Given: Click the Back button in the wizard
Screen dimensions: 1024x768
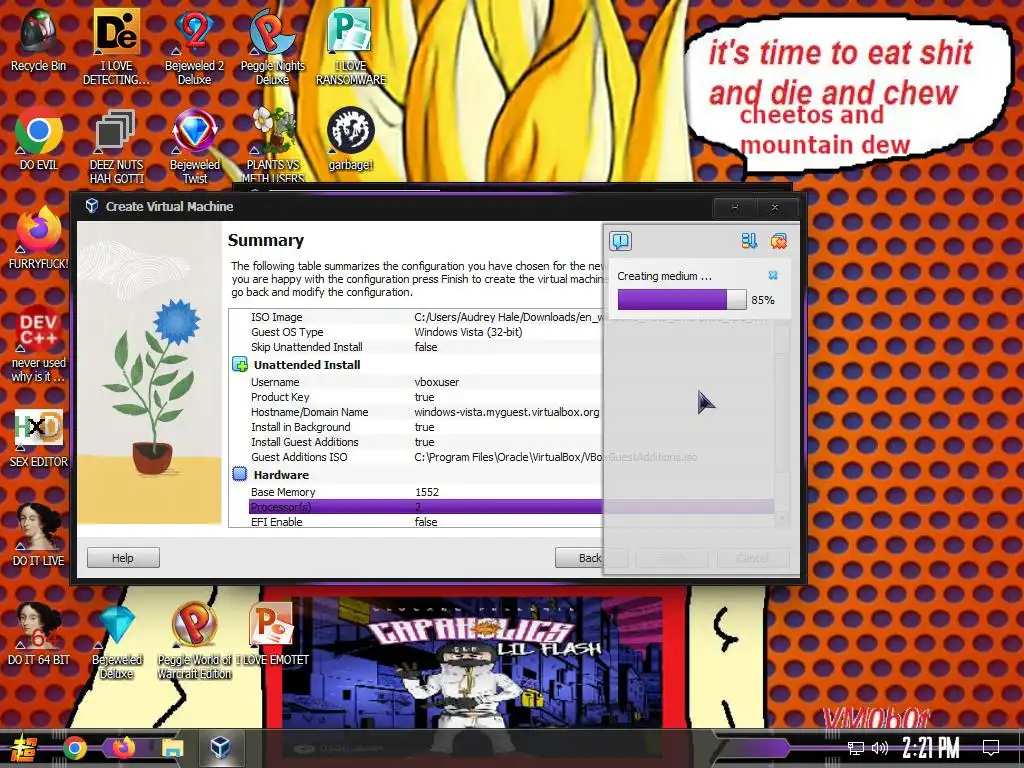Looking at the screenshot, I should 590,558.
